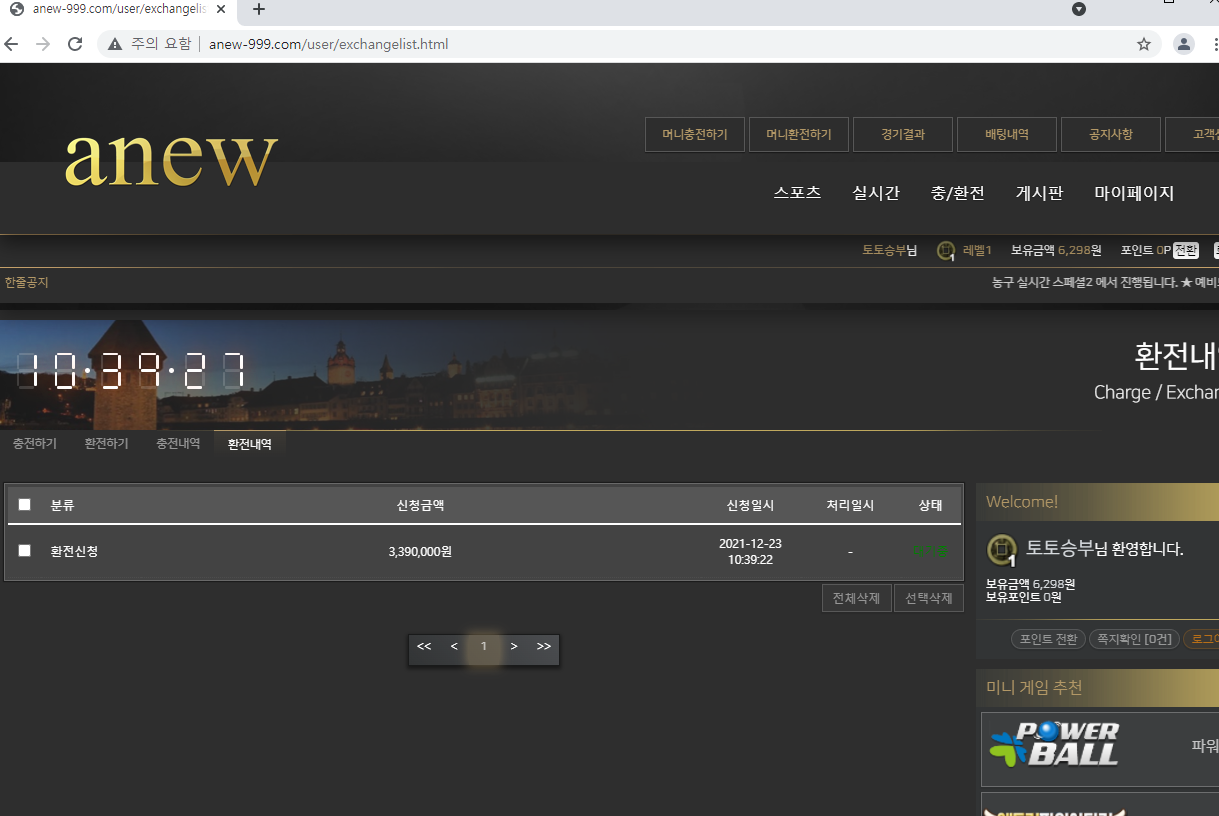Screen dimensions: 1219x816
Task: Go to next page with > button
Action: 514,647
